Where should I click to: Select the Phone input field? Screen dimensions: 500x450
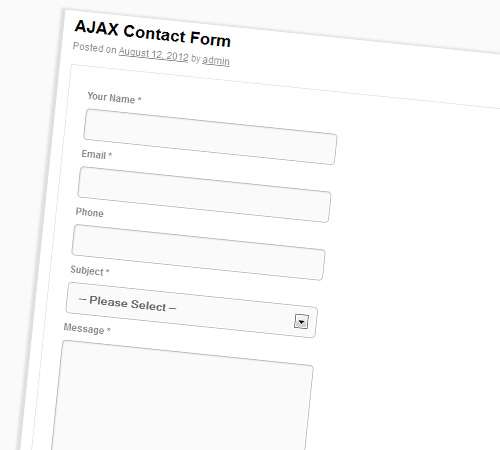coord(199,252)
